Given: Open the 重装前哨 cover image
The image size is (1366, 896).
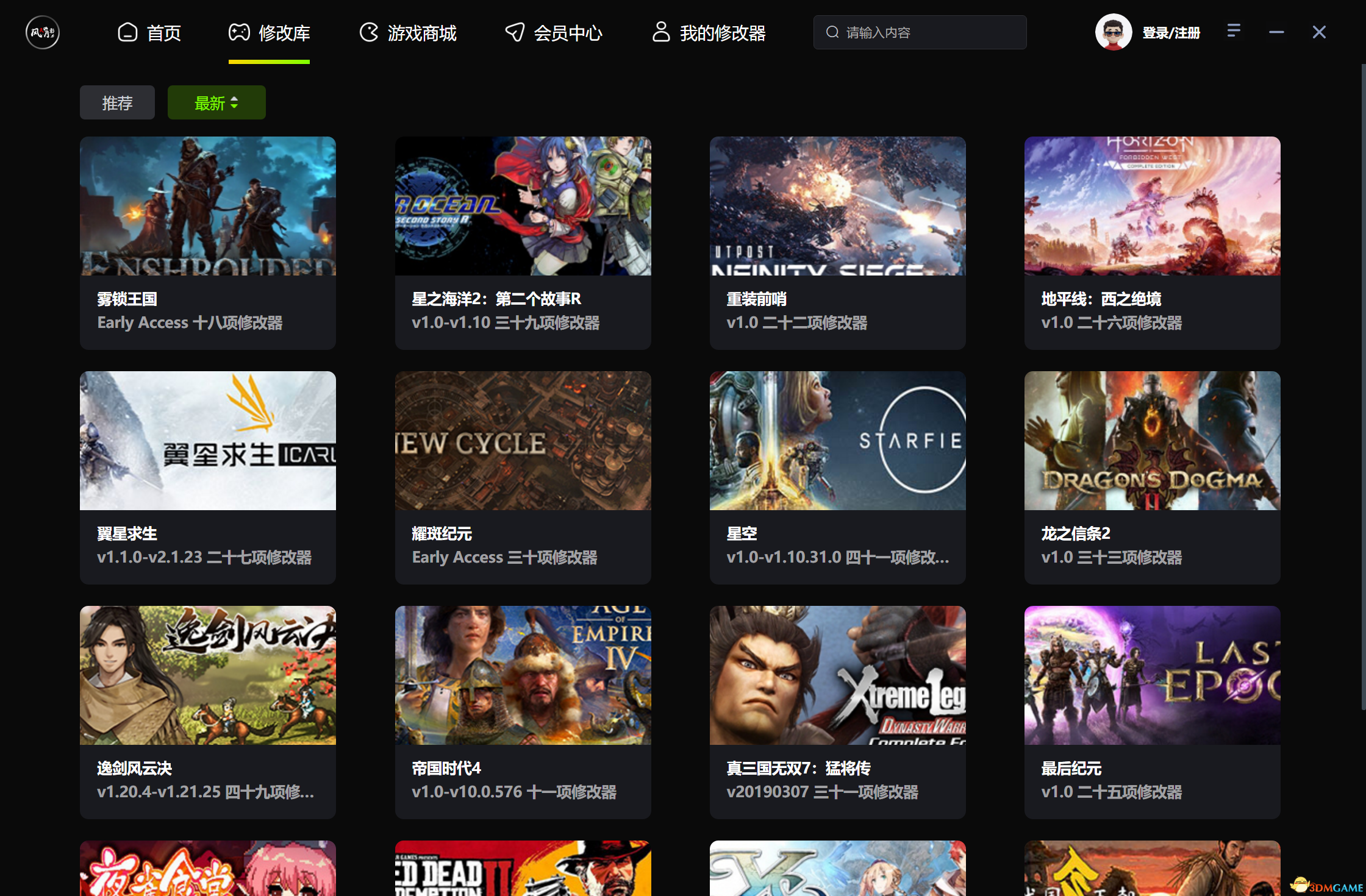Looking at the screenshot, I should pos(838,206).
